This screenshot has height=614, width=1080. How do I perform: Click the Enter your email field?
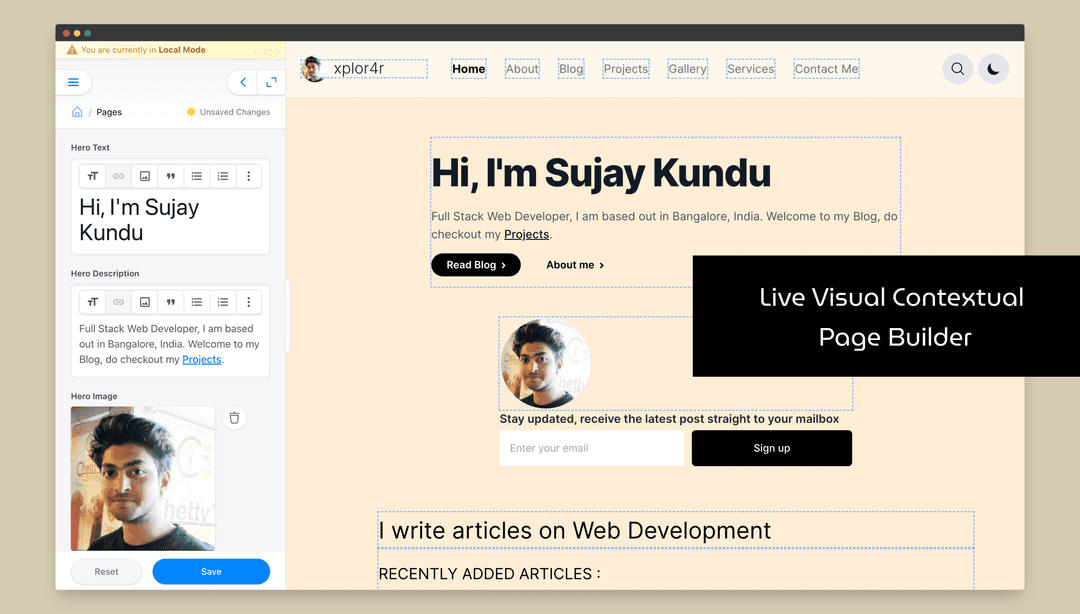pos(592,448)
